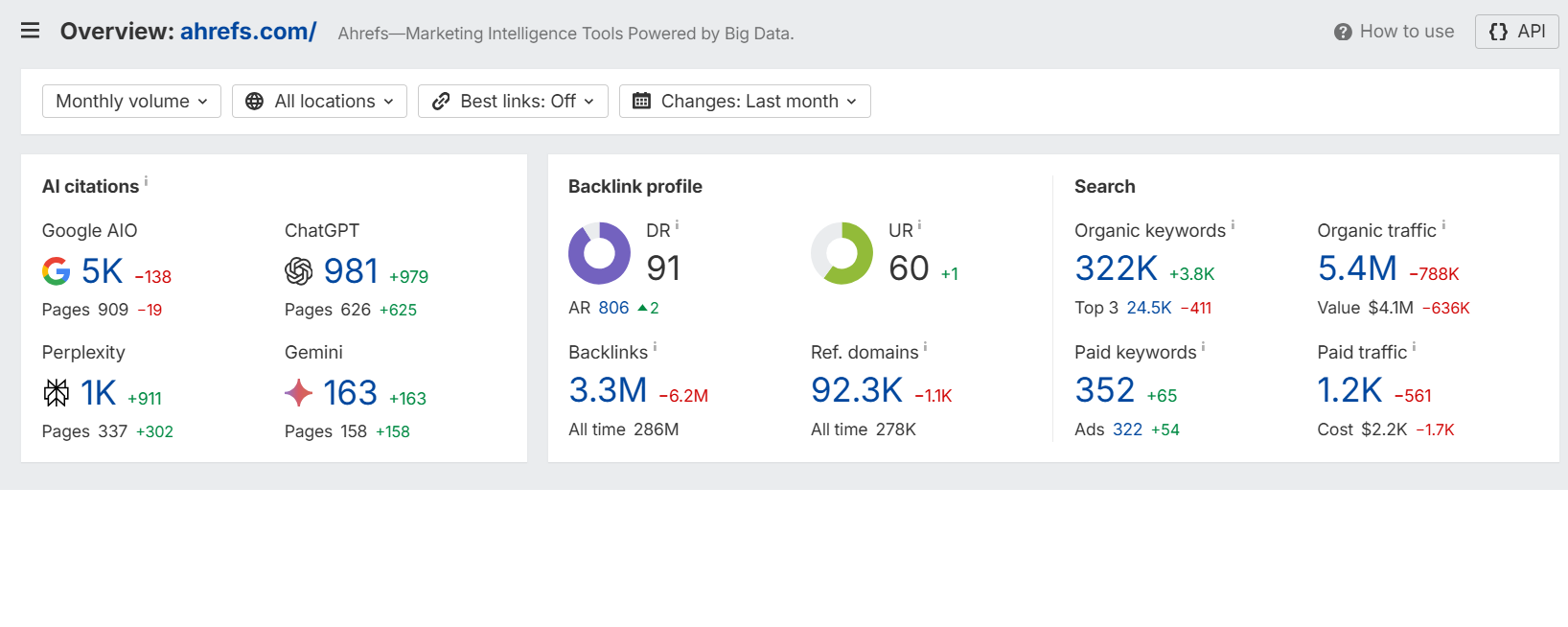This screenshot has height=627, width=1568.
Task: Click the Ref. domains All time 278K text
Action: [864, 430]
